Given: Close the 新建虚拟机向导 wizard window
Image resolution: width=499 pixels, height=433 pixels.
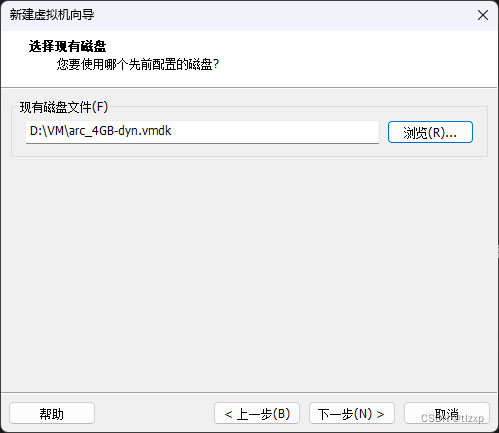Looking at the screenshot, I should pos(483,15).
